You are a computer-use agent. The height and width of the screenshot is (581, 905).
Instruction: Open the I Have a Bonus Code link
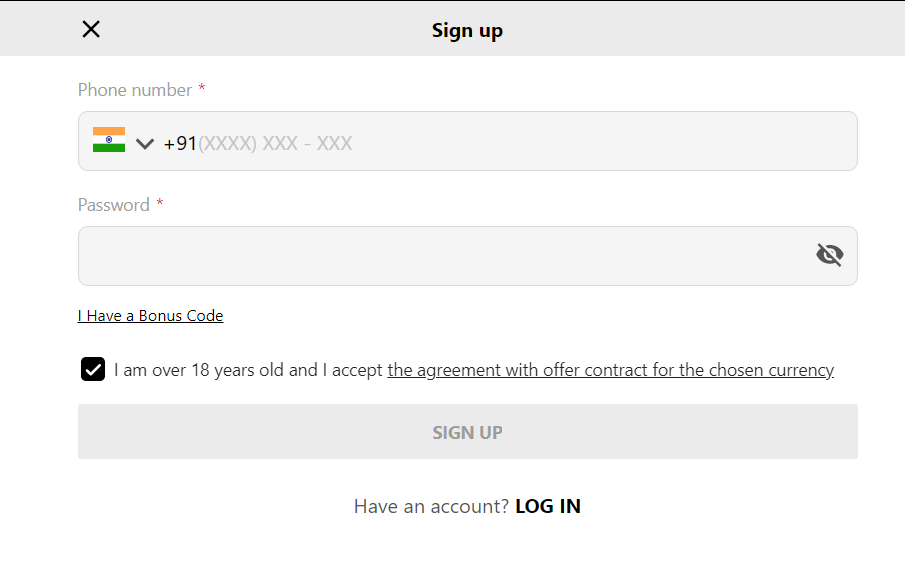coord(150,316)
